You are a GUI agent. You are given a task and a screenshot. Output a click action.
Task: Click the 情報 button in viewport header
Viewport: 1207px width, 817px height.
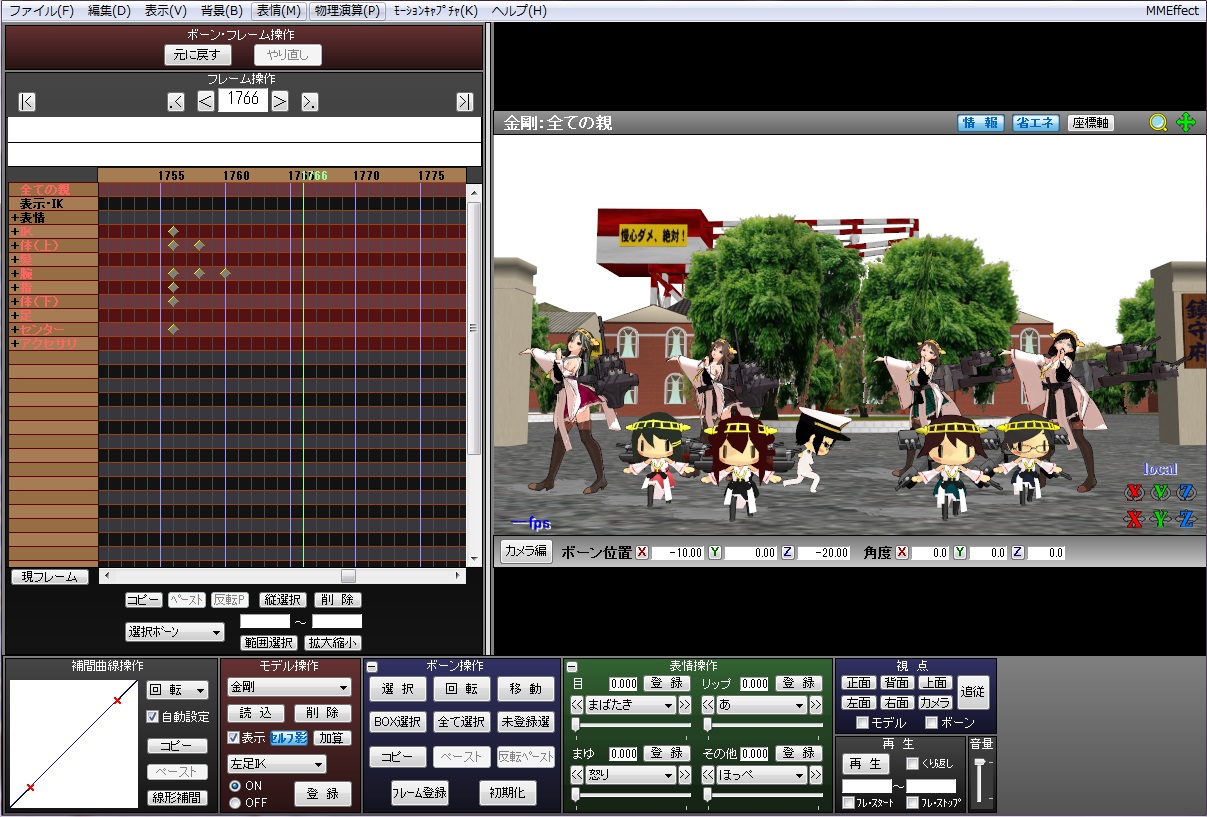tap(981, 123)
